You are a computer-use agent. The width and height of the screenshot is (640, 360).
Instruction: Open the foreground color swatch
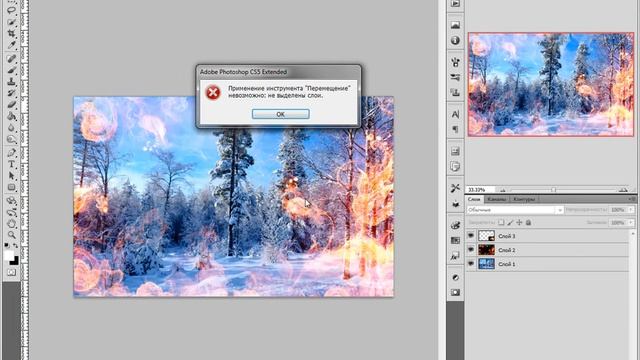click(x=9, y=256)
